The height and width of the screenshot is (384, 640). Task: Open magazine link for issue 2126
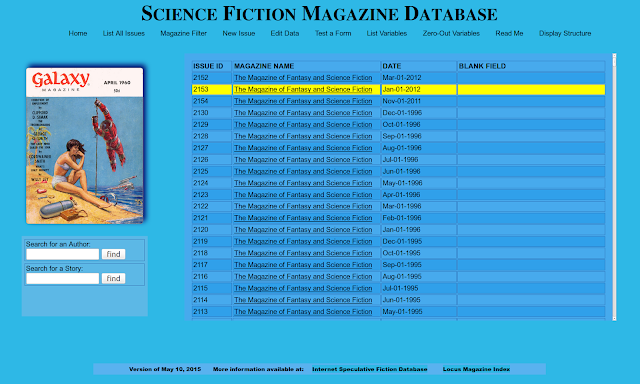pyautogui.click(x=303, y=160)
